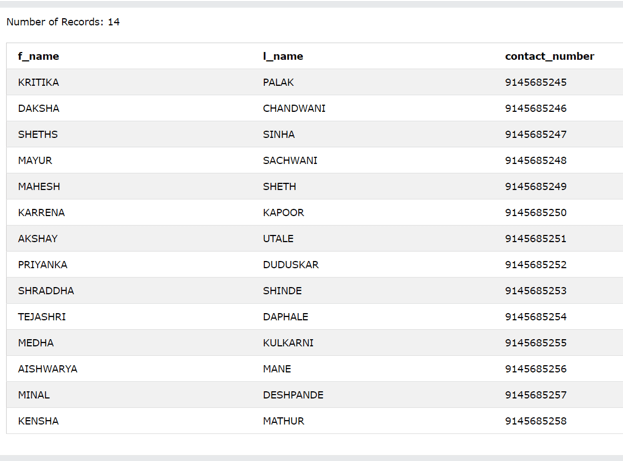Click contact number 9145685247

coord(535,134)
